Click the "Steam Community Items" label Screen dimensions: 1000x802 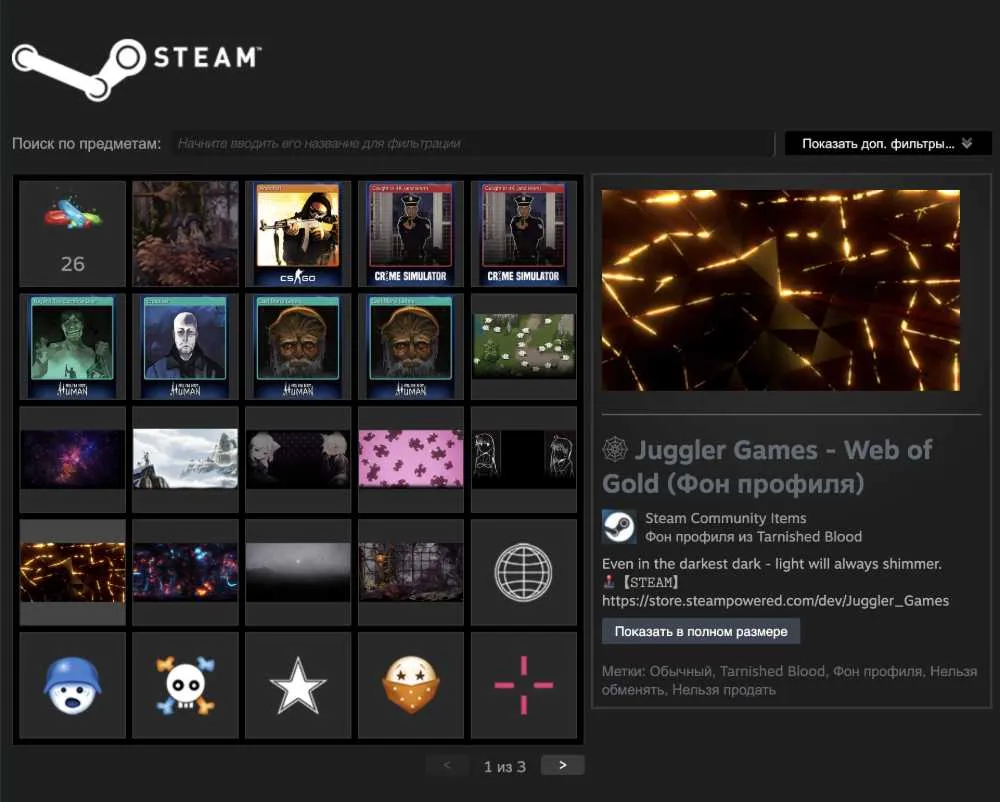point(726,518)
